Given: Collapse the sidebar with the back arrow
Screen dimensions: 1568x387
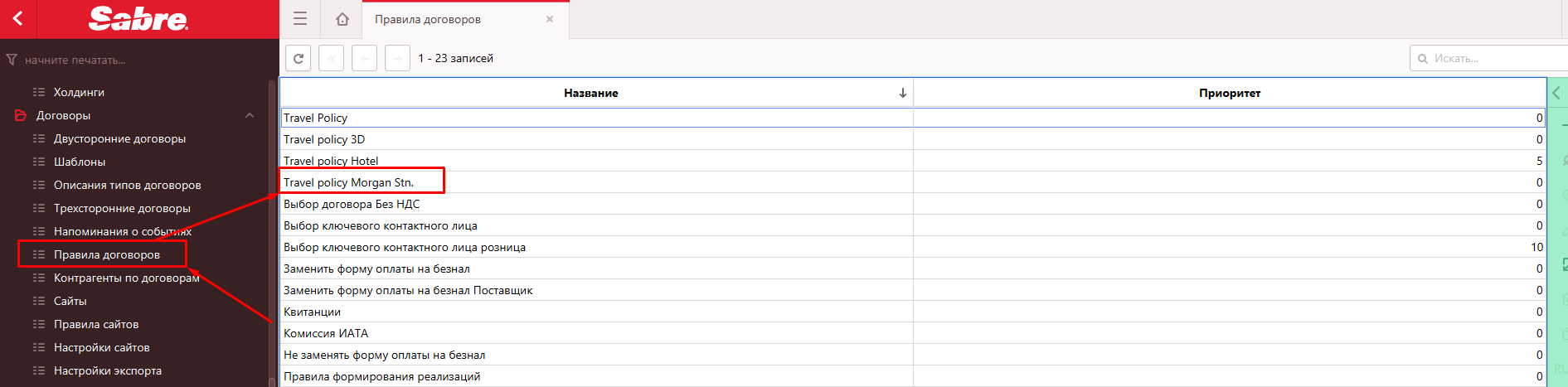Looking at the screenshot, I should pyautogui.click(x=18, y=18).
